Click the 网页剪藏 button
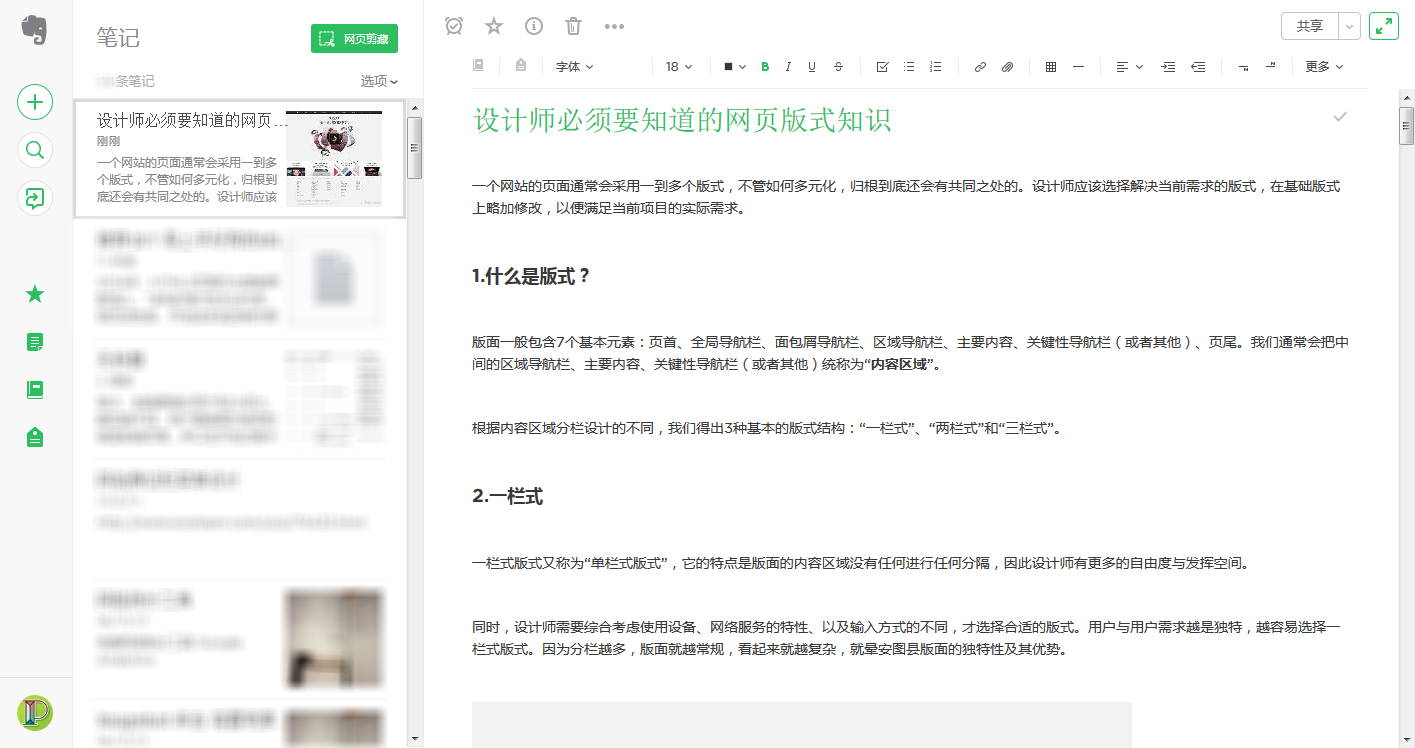Viewport: 1415px width, 748px height. tap(355, 37)
